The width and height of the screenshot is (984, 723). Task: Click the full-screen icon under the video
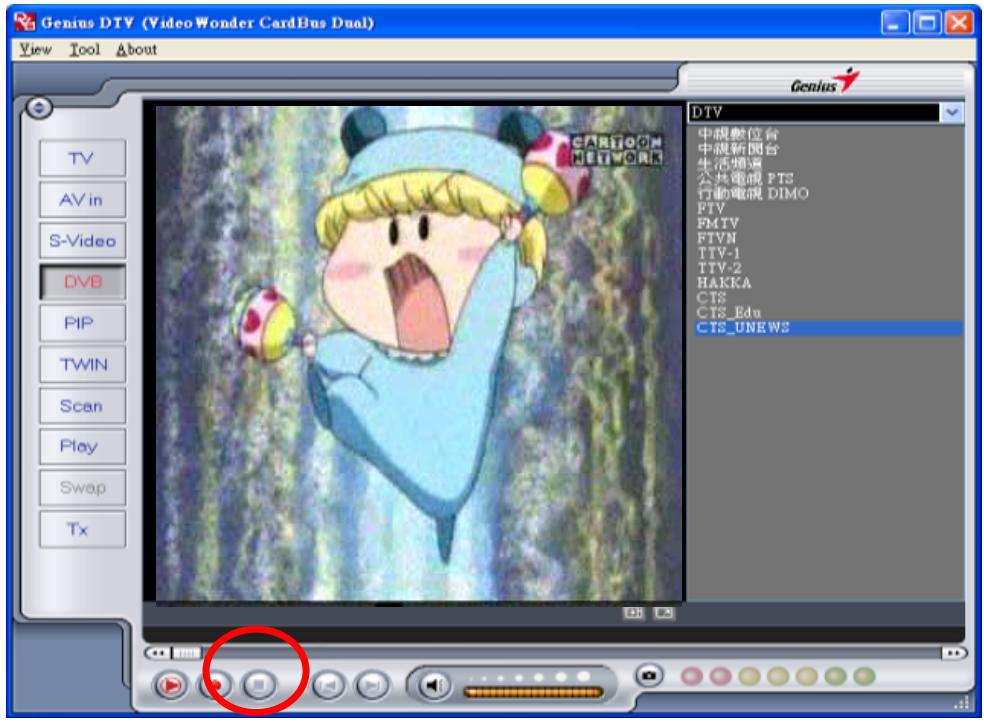pos(664,613)
